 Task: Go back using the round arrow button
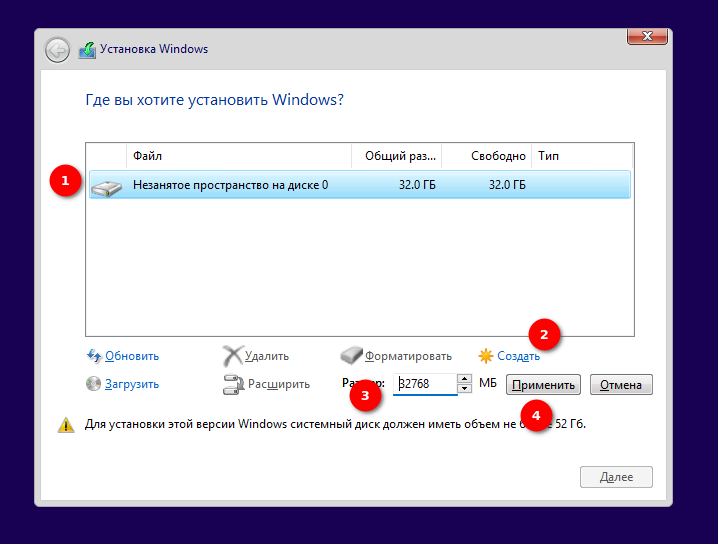pos(57,50)
